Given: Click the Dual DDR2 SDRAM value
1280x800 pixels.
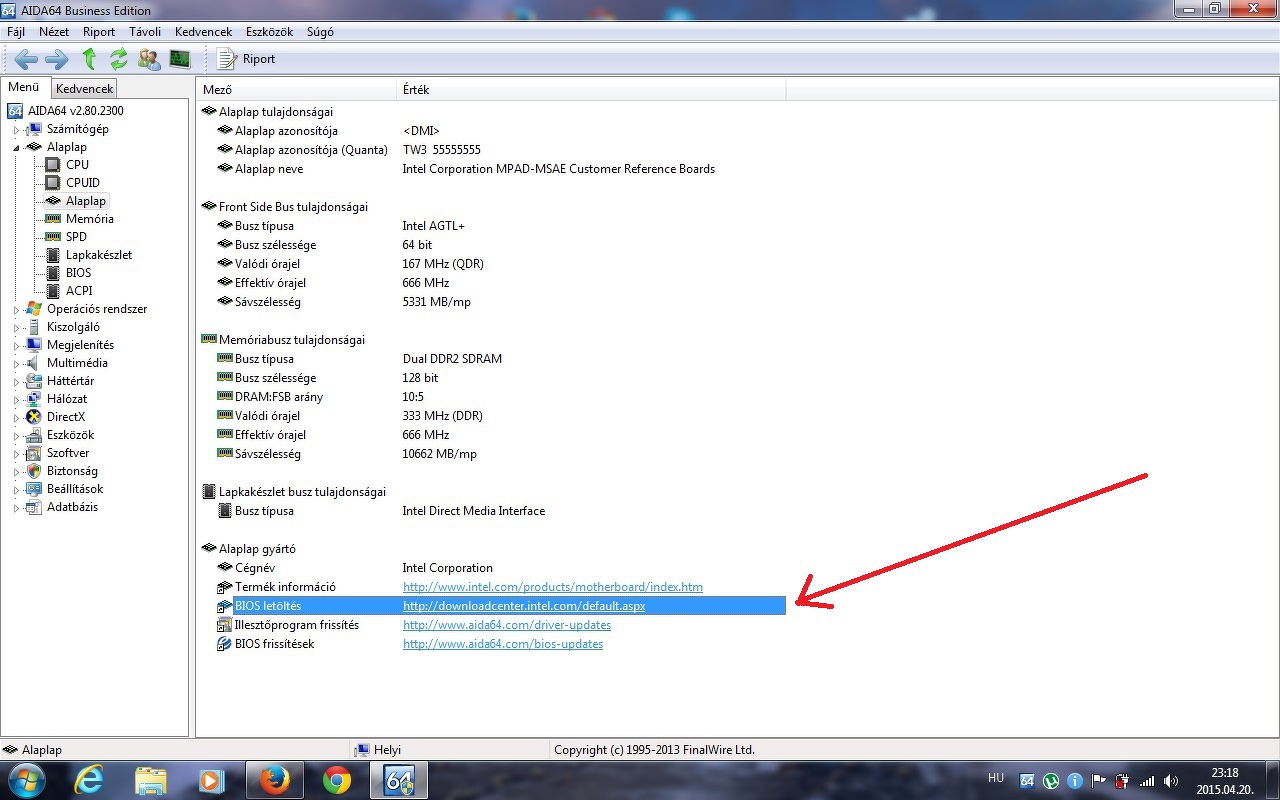Looking at the screenshot, I should [x=452, y=359].
